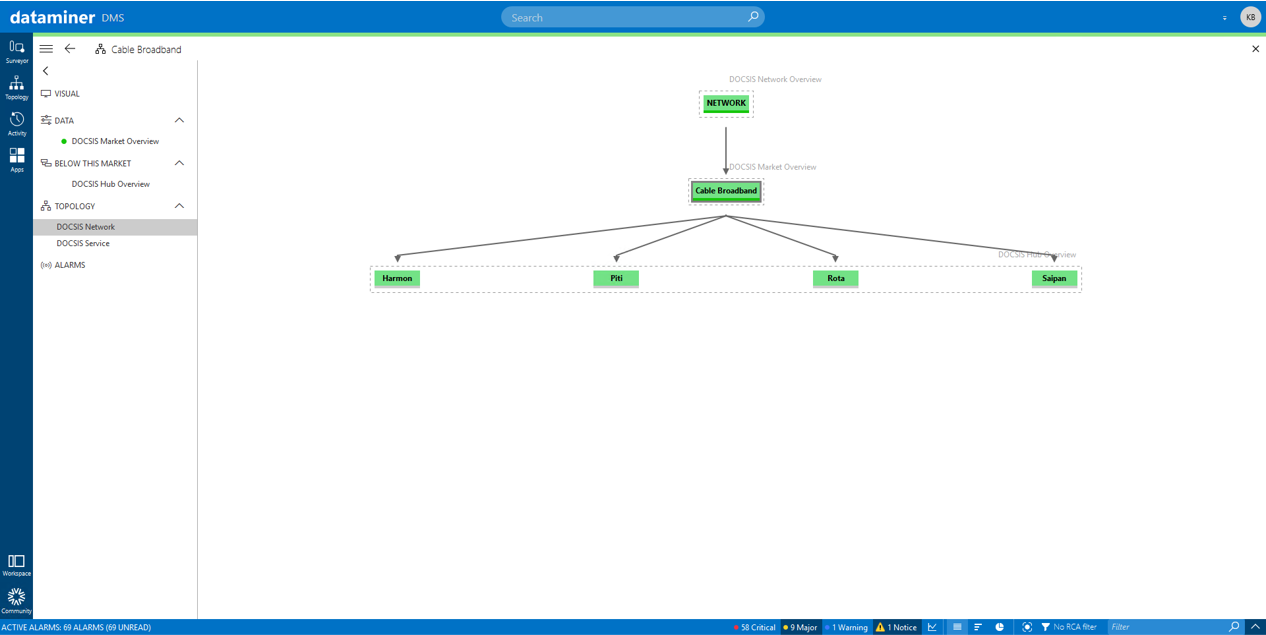1266x635 pixels.
Task: Click the Rota hub node
Action: point(836,279)
